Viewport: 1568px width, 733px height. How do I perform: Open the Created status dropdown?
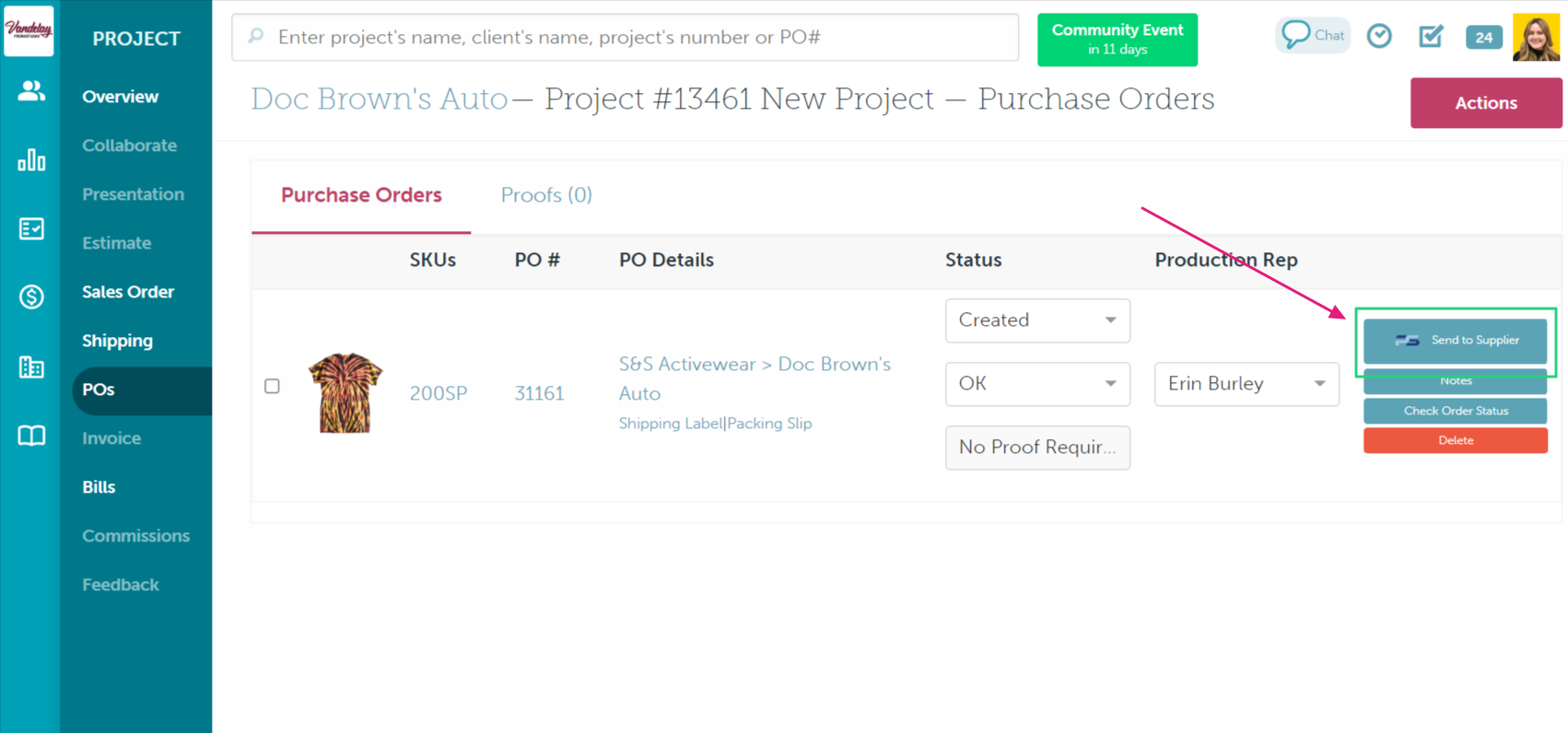[x=1037, y=320]
